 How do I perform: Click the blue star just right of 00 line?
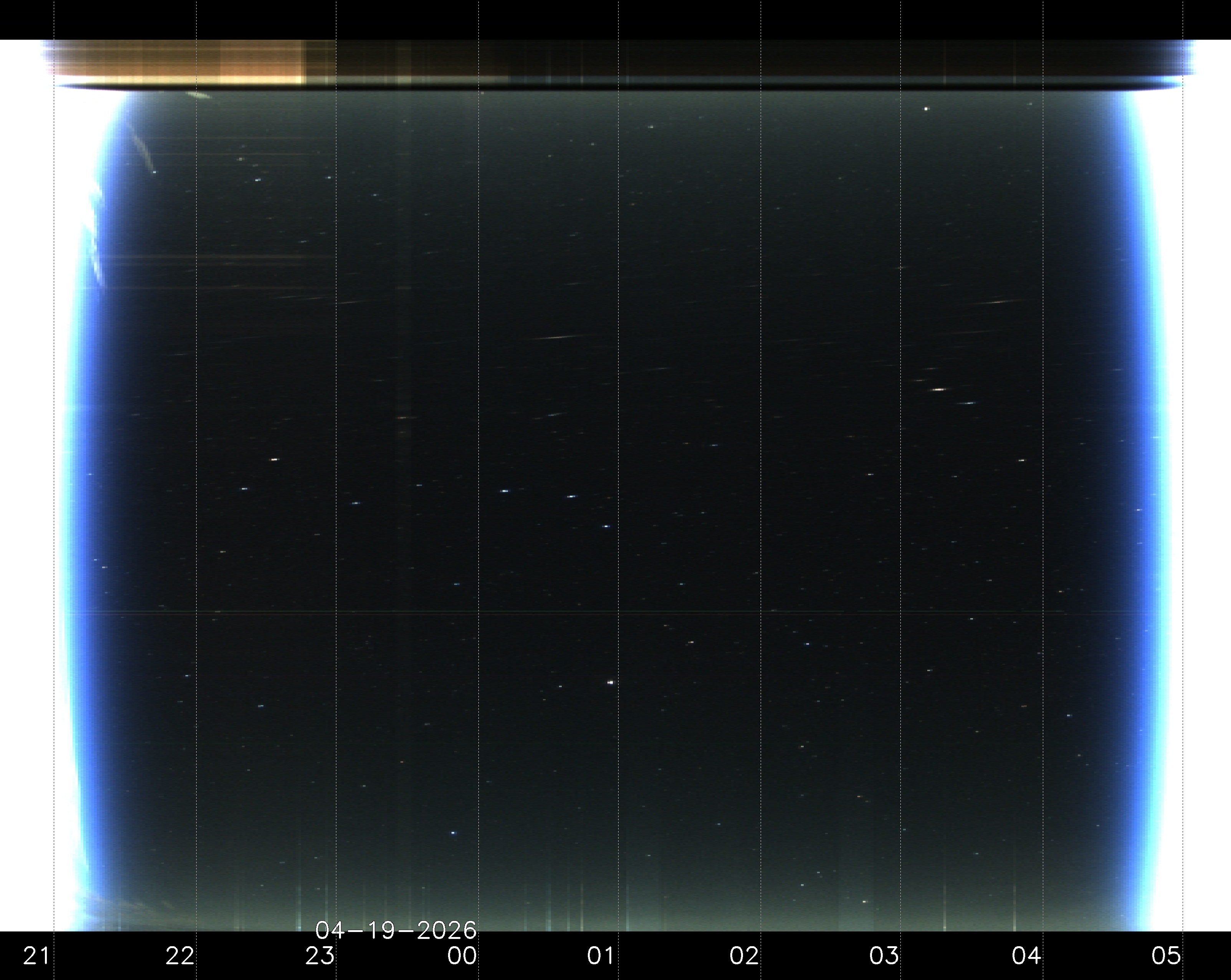(505, 491)
